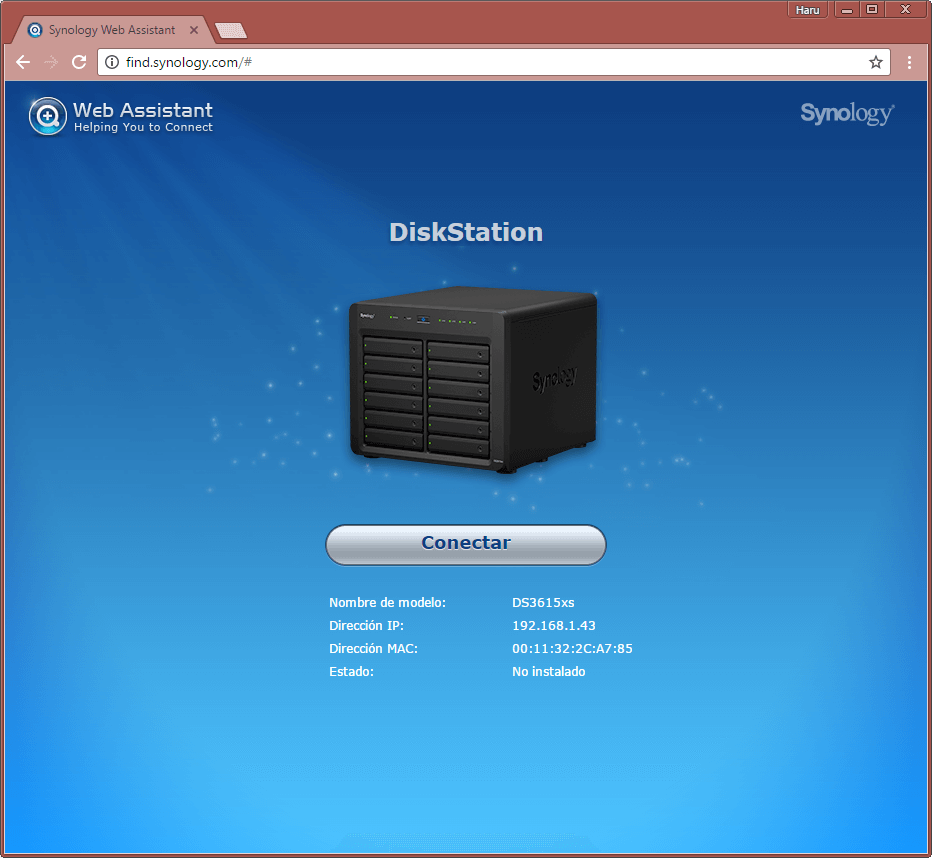Viewport: 932px width, 858px height.
Task: Close the Synology Web Assistant tab
Action: 195,30
